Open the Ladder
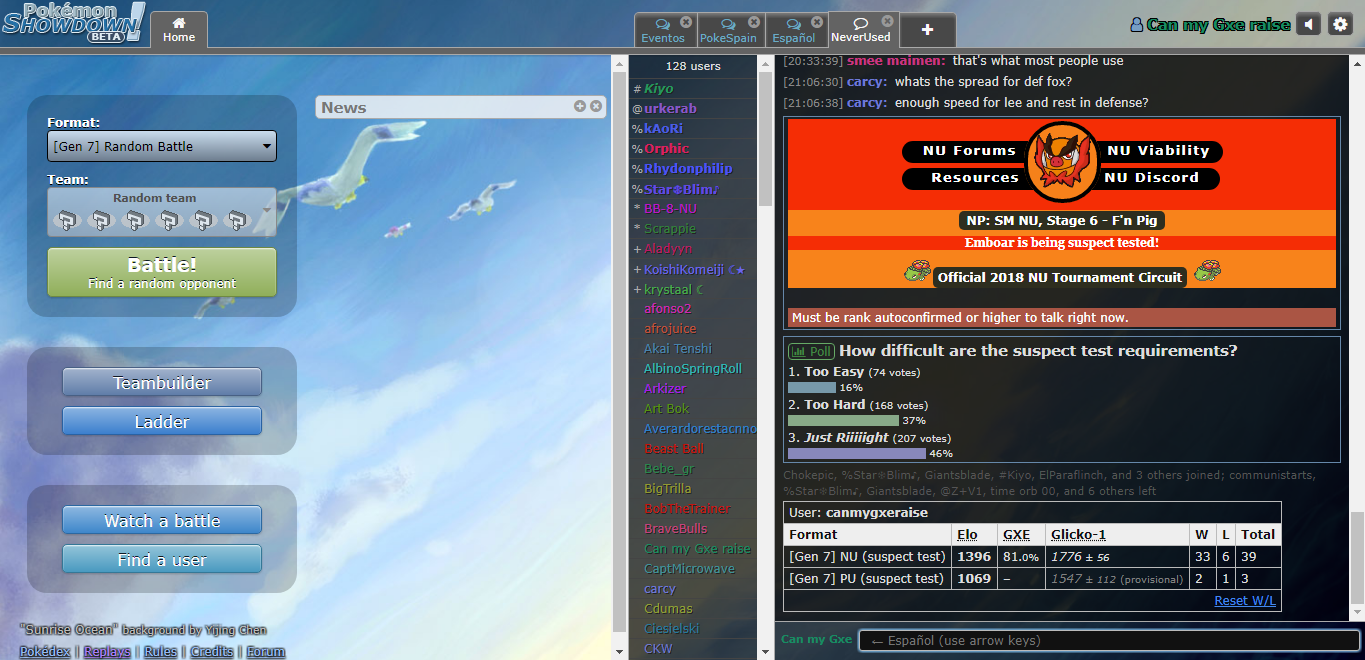Screen dimensions: 1365x660 click(162, 422)
